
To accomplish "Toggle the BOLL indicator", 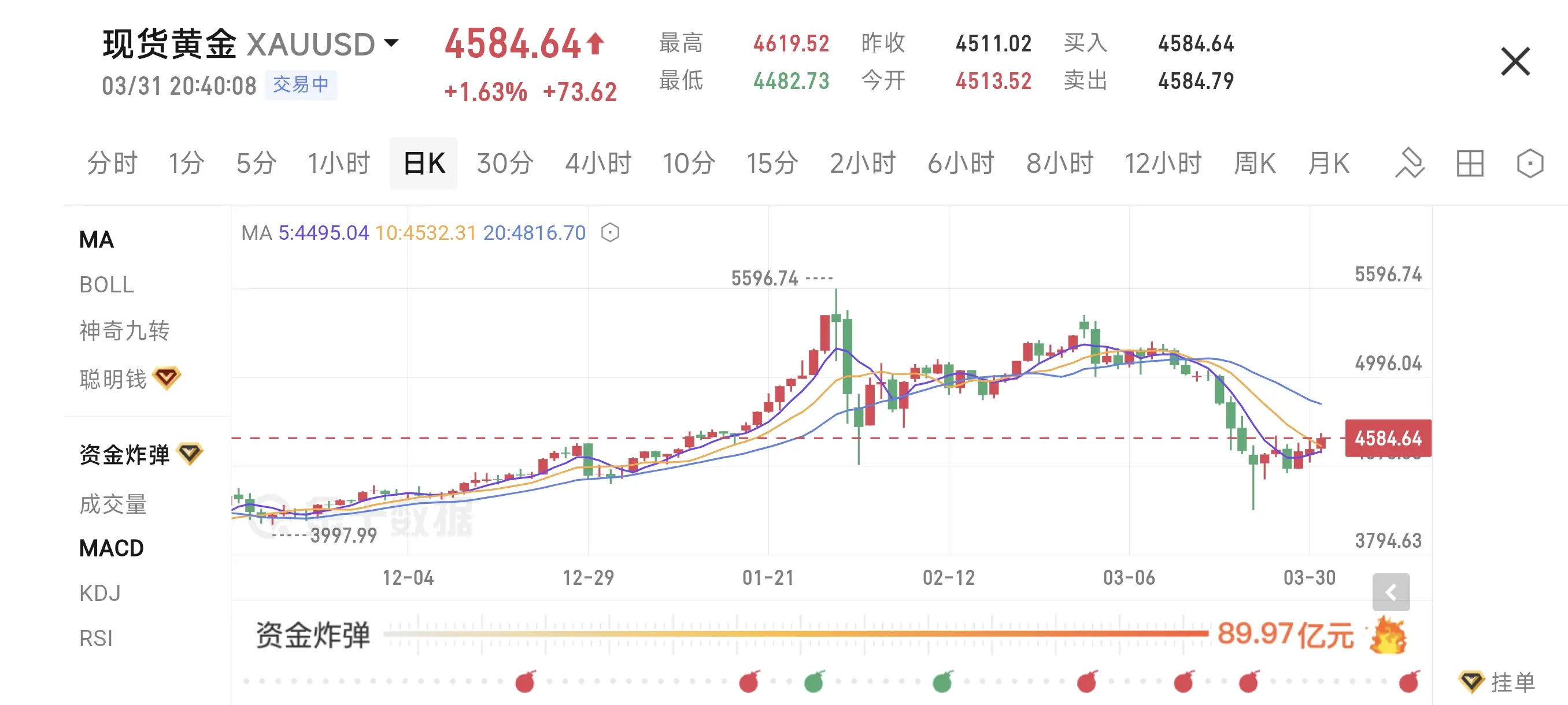I will pos(106,285).
